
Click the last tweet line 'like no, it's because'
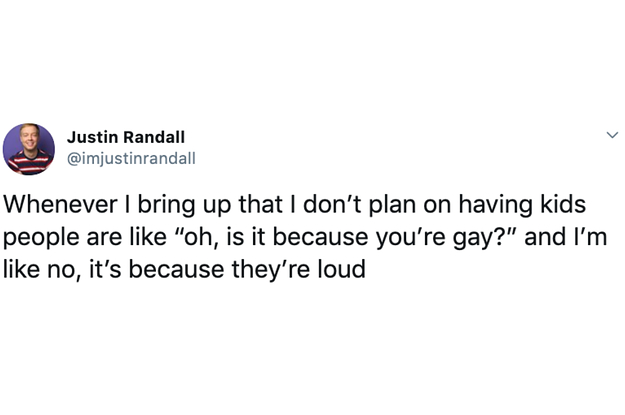(x=184, y=269)
